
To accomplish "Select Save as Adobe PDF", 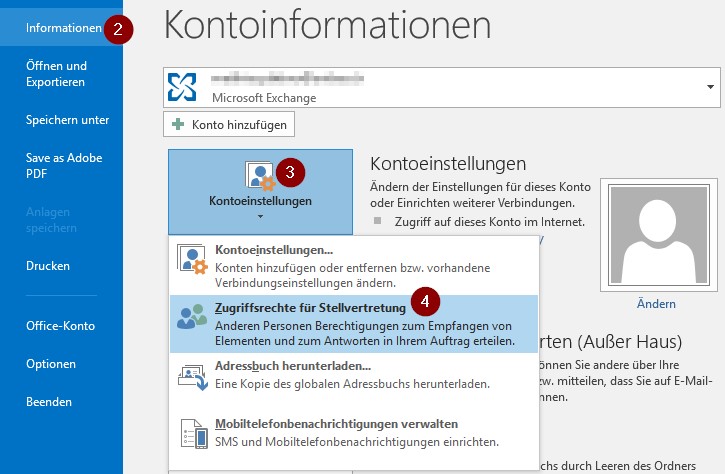I will 64,165.
